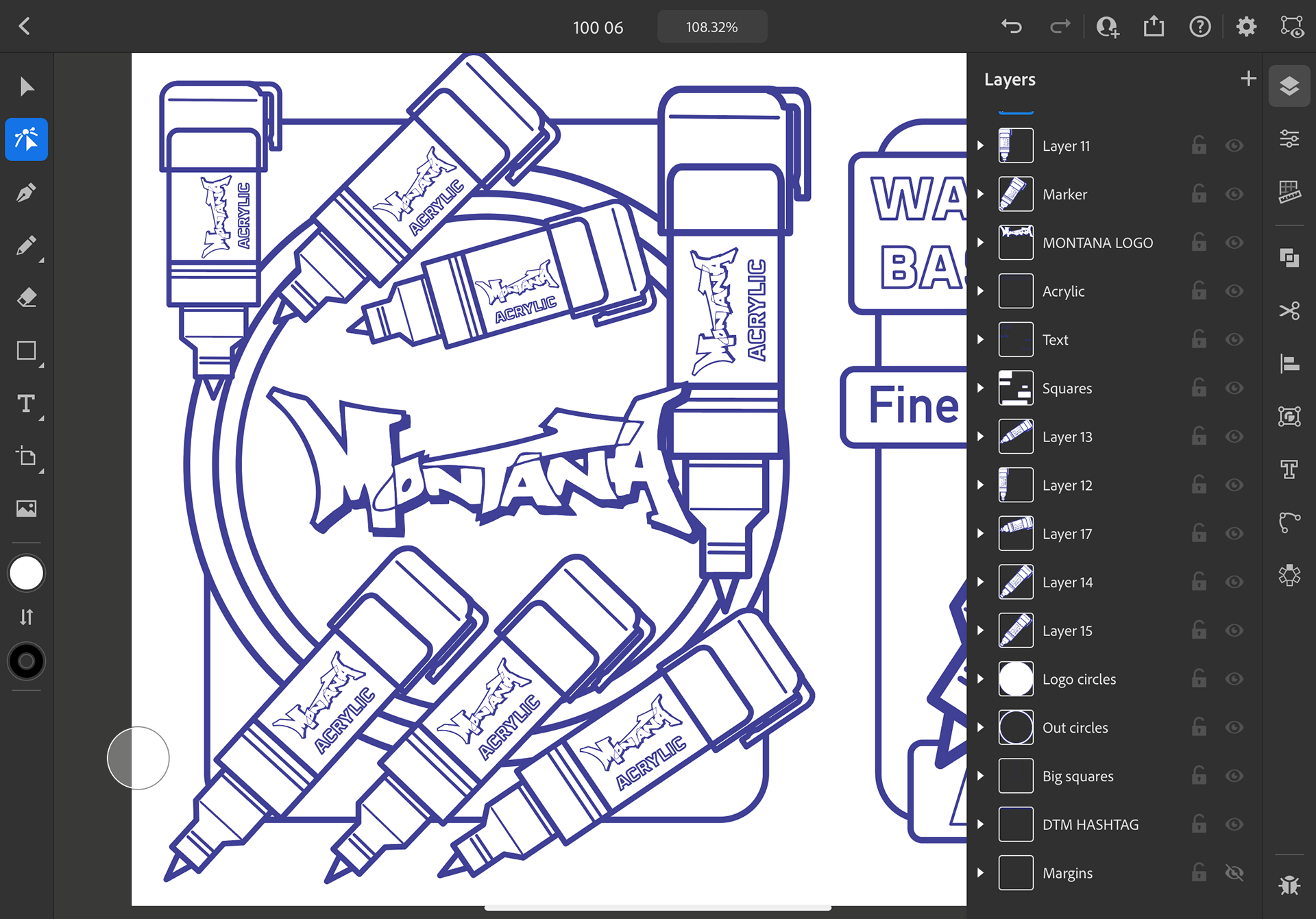Open the Share and export menu

(1154, 27)
